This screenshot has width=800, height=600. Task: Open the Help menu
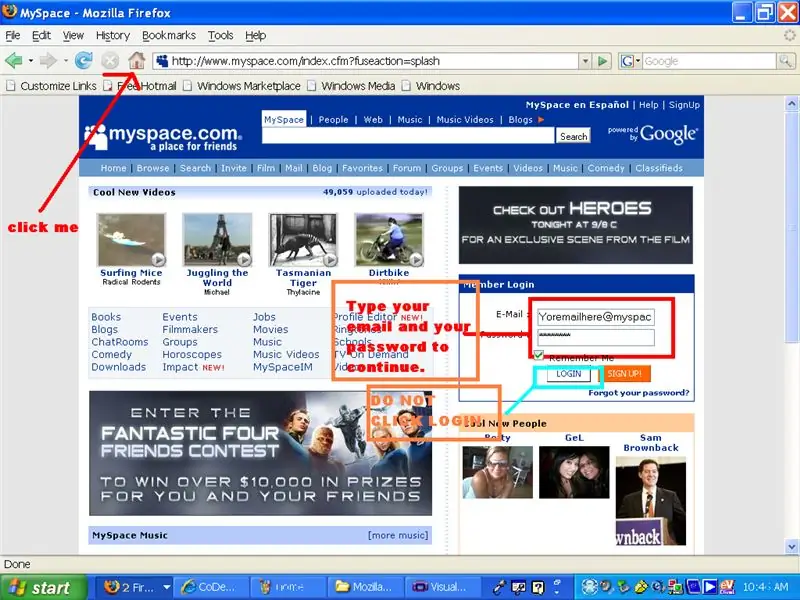click(x=256, y=35)
